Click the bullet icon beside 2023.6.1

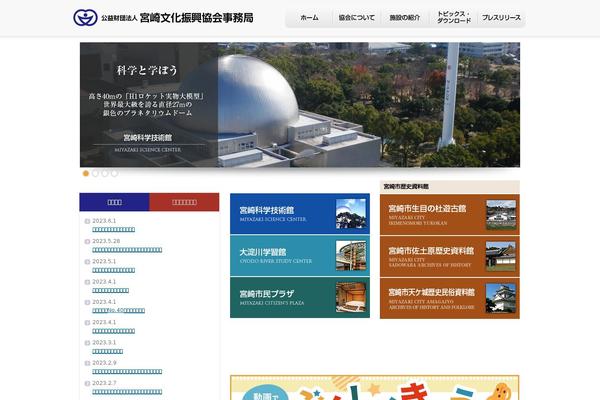coord(87,221)
